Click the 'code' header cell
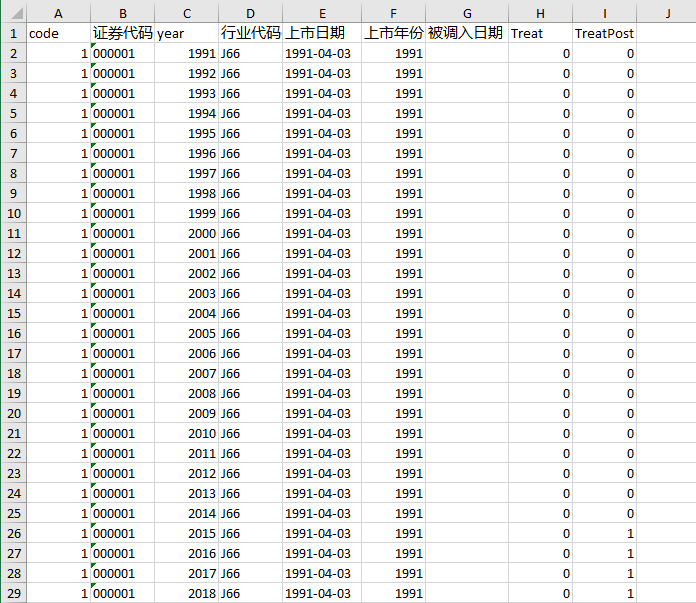 coord(58,33)
